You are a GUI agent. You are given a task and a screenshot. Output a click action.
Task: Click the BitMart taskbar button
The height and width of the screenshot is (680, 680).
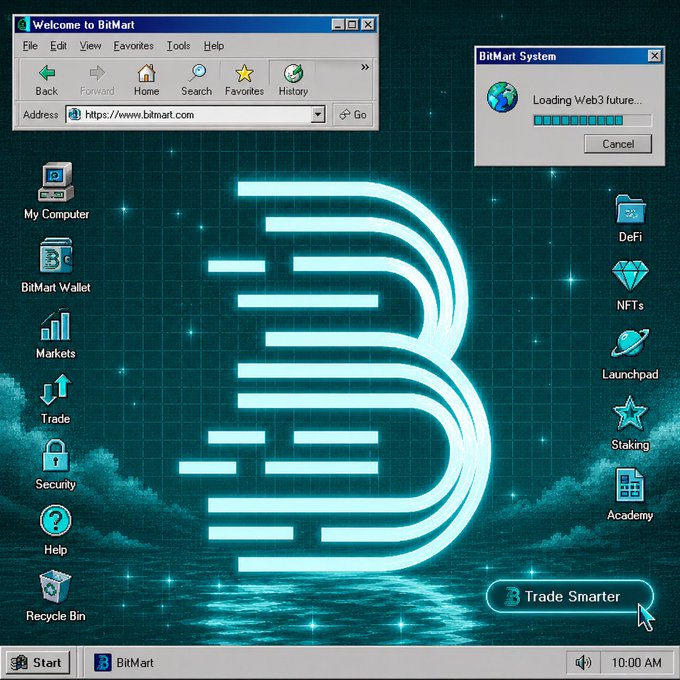coord(124,663)
